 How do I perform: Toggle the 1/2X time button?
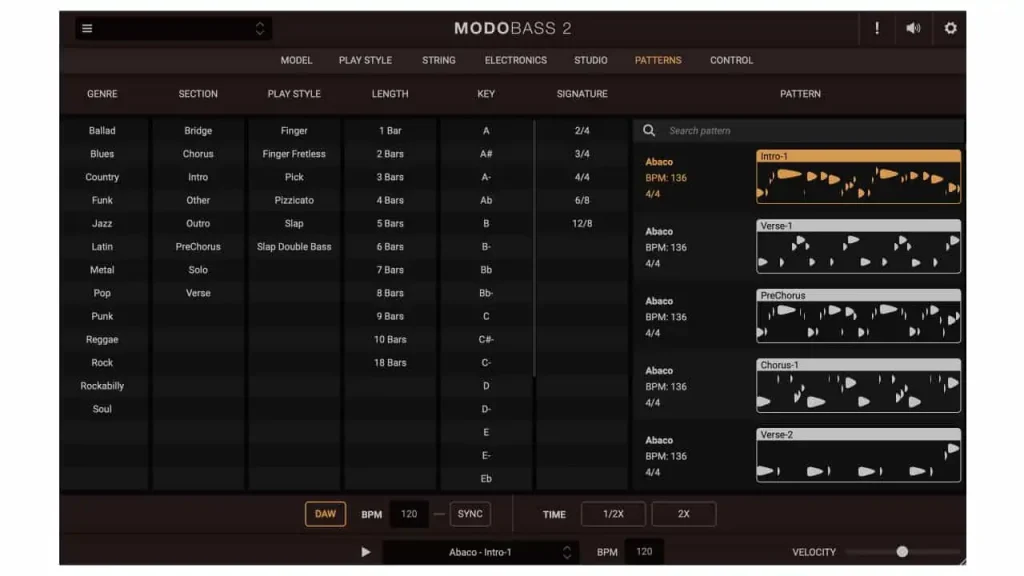point(613,514)
